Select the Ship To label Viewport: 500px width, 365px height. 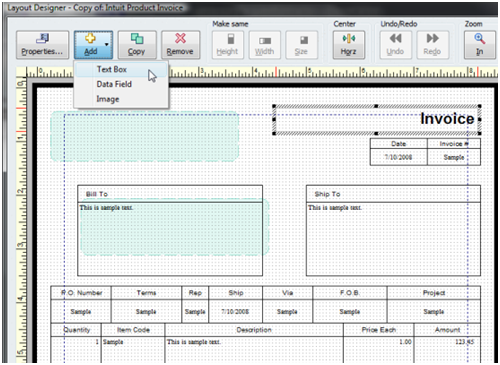[327, 194]
